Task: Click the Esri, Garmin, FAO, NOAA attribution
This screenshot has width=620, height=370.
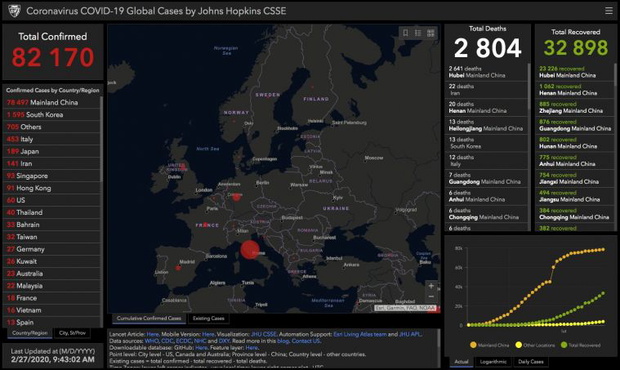Action: point(405,308)
